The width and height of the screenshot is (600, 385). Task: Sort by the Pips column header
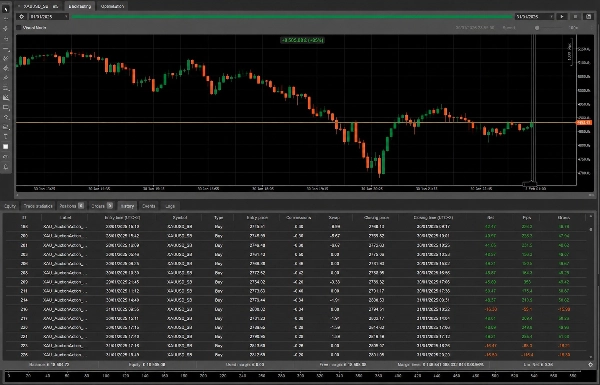click(527, 218)
